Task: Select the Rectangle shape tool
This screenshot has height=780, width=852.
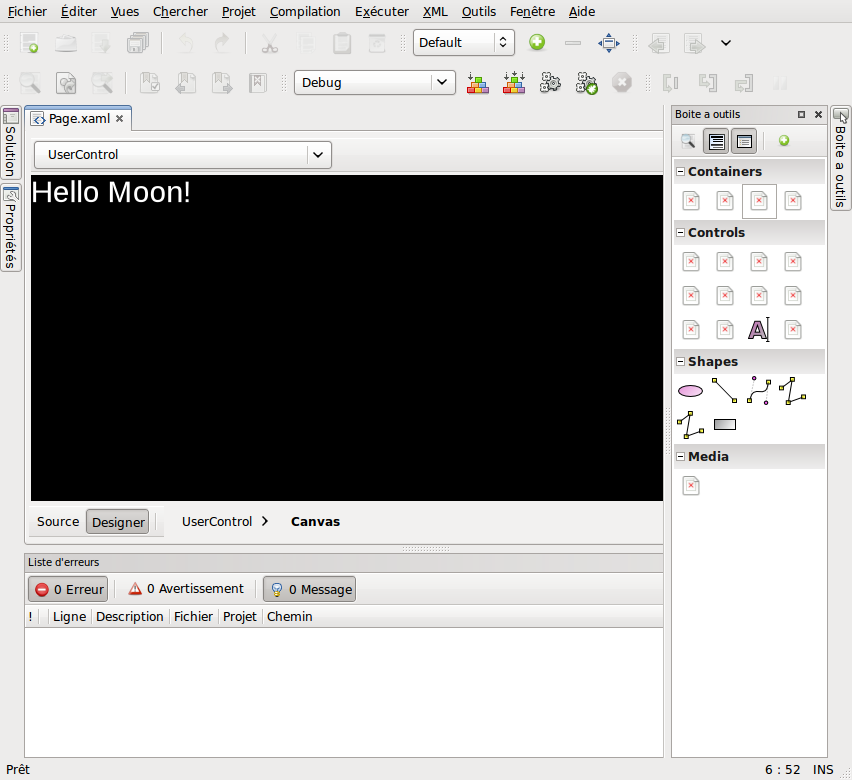Action: [724, 425]
